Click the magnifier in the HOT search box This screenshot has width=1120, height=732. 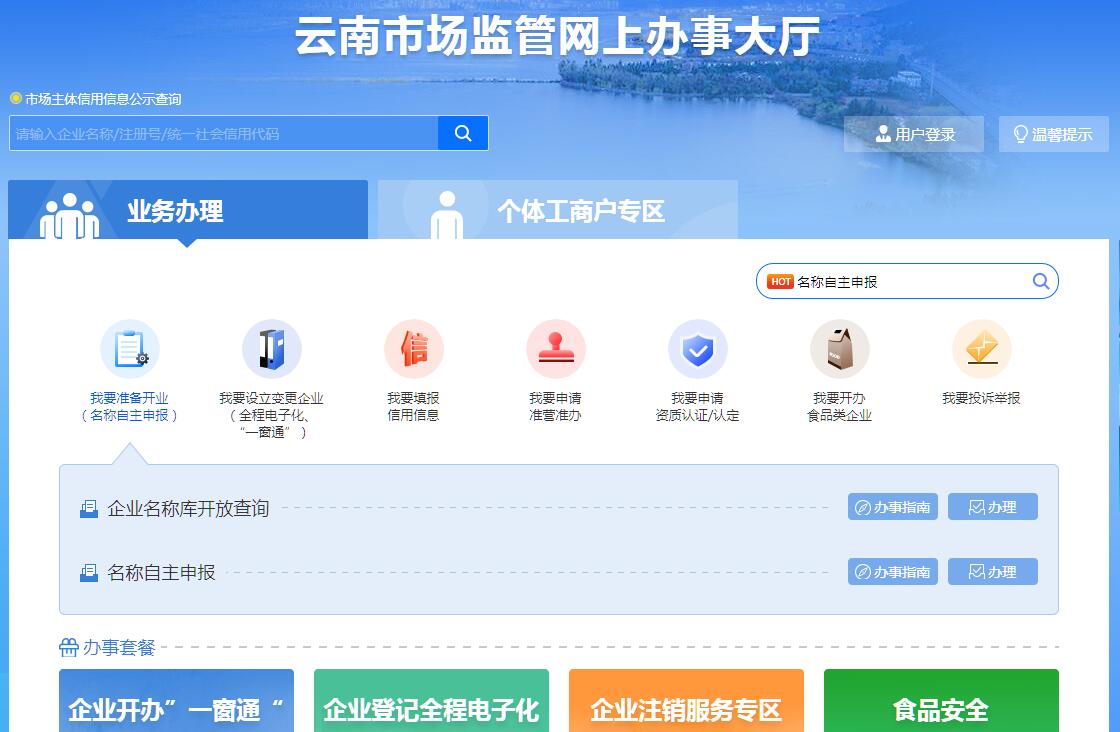click(x=1041, y=281)
